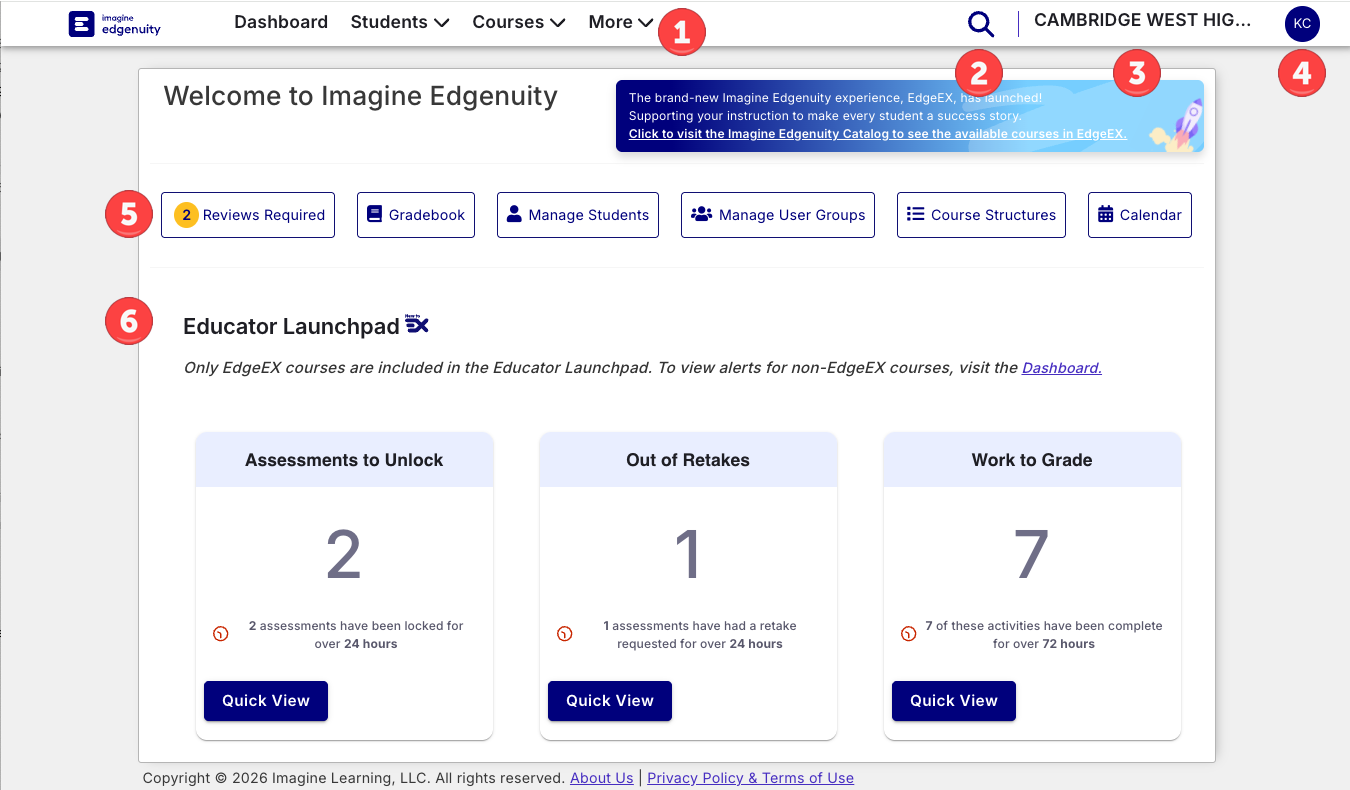Image resolution: width=1350 pixels, height=790 pixels.
Task: Follow the Dashboard link in Launchpad note
Action: (x=1062, y=368)
